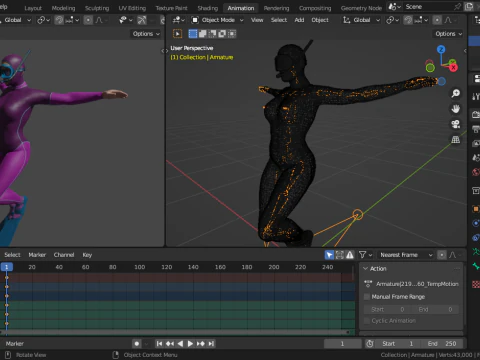Play animation in reverse

tap(180, 344)
